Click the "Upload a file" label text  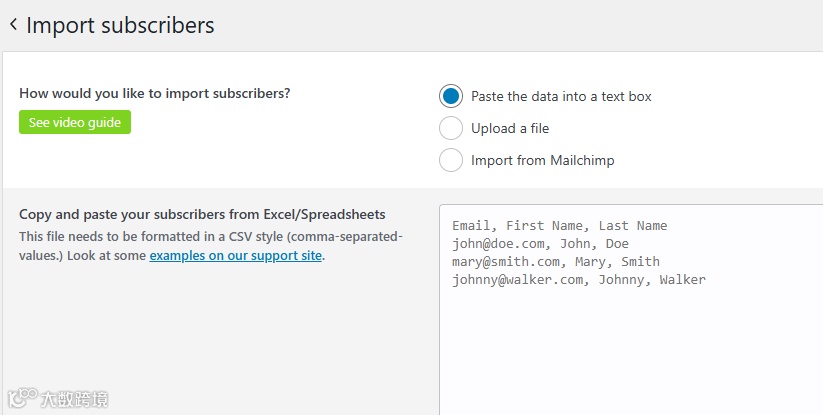tap(510, 128)
